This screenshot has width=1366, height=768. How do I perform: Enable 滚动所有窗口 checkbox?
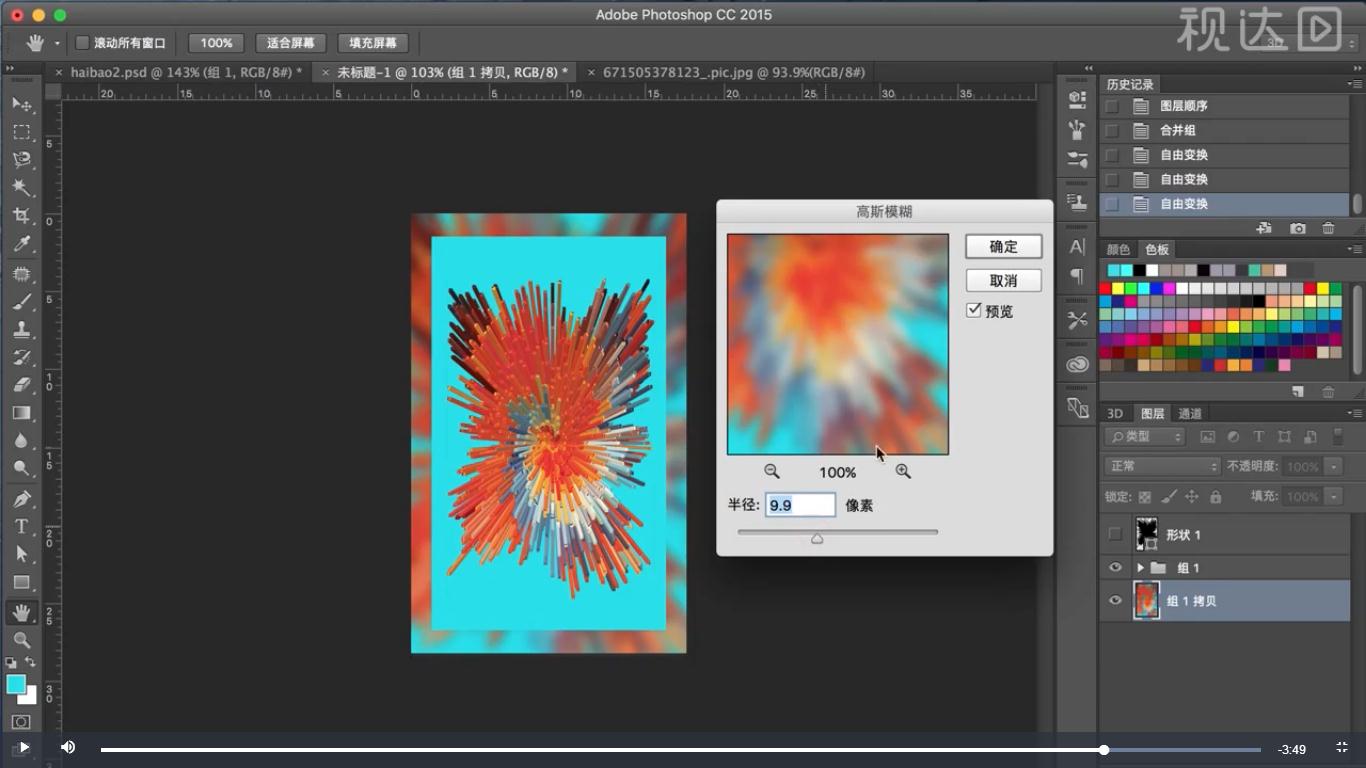click(83, 43)
